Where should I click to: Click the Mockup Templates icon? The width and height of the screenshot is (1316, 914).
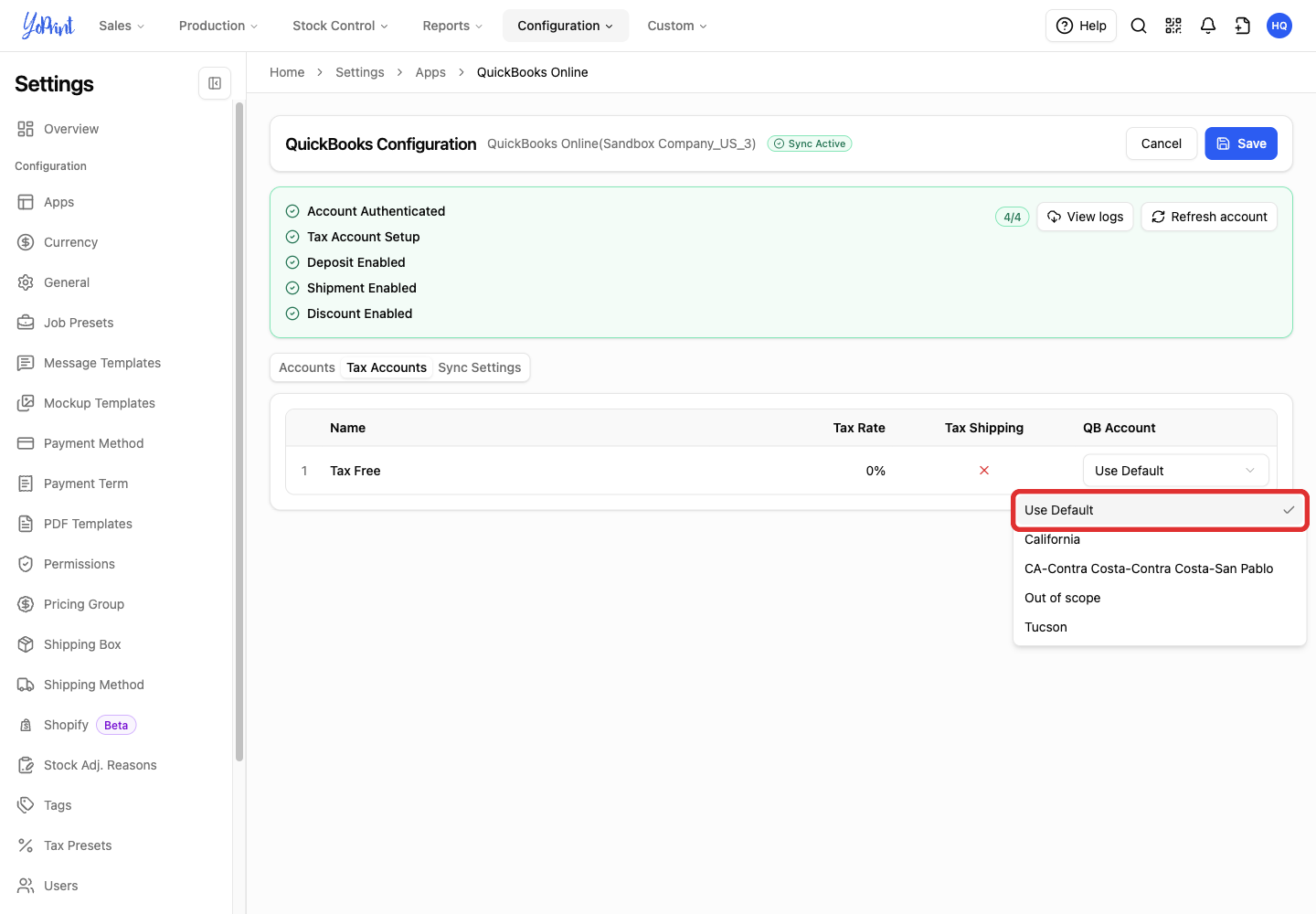(x=26, y=403)
